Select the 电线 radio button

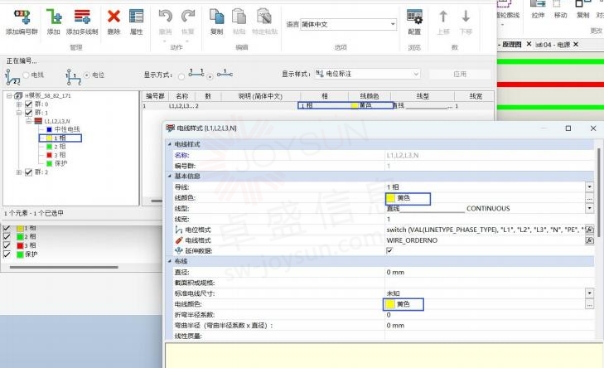[26, 75]
